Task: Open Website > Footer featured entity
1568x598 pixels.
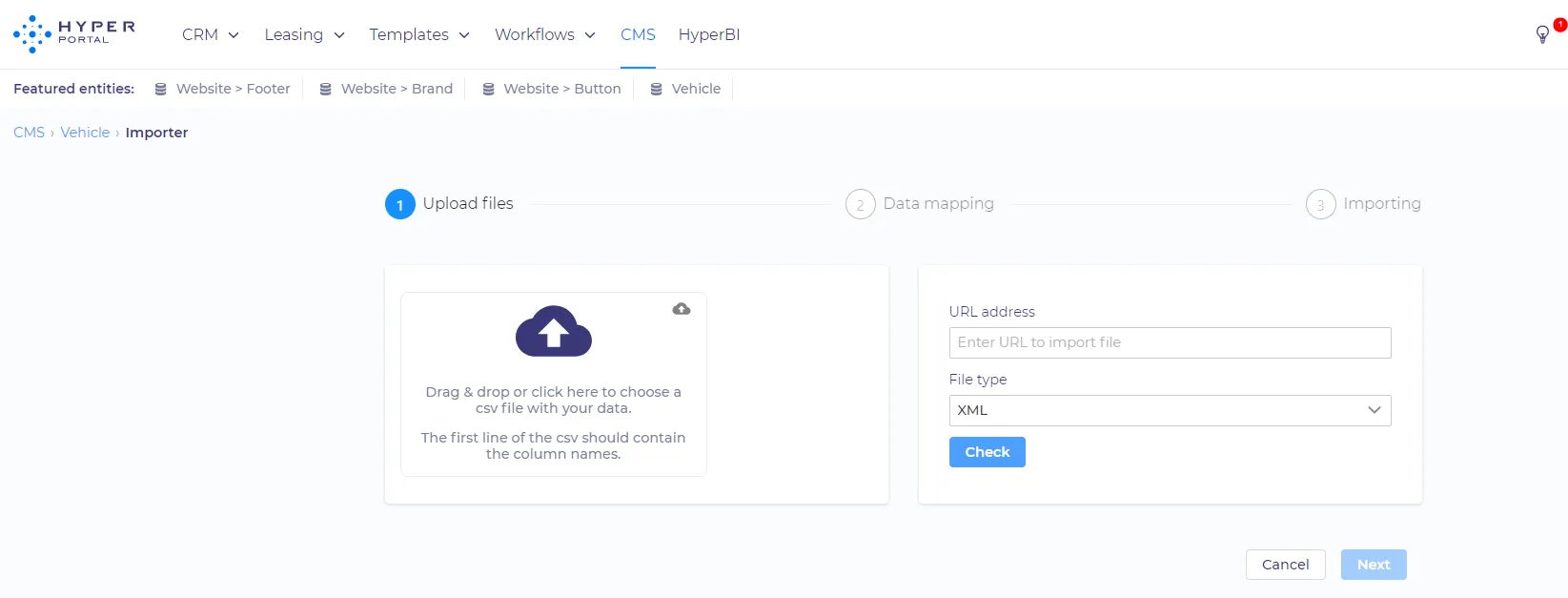Action: [x=234, y=89]
